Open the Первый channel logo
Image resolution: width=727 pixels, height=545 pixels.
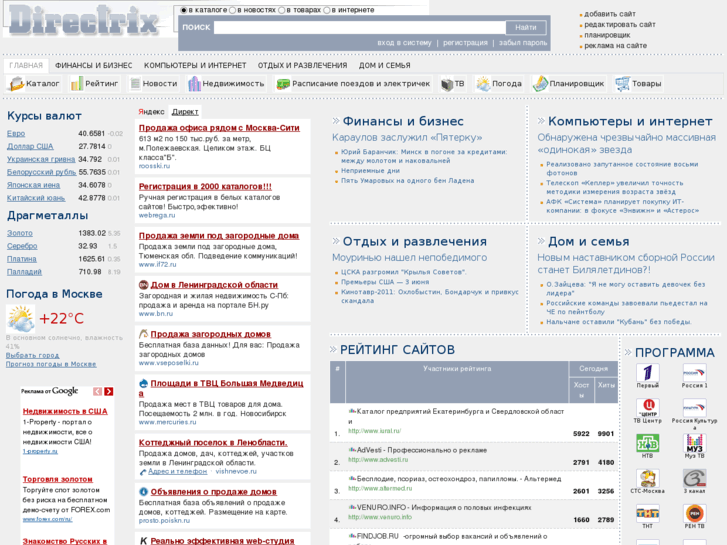click(x=648, y=372)
